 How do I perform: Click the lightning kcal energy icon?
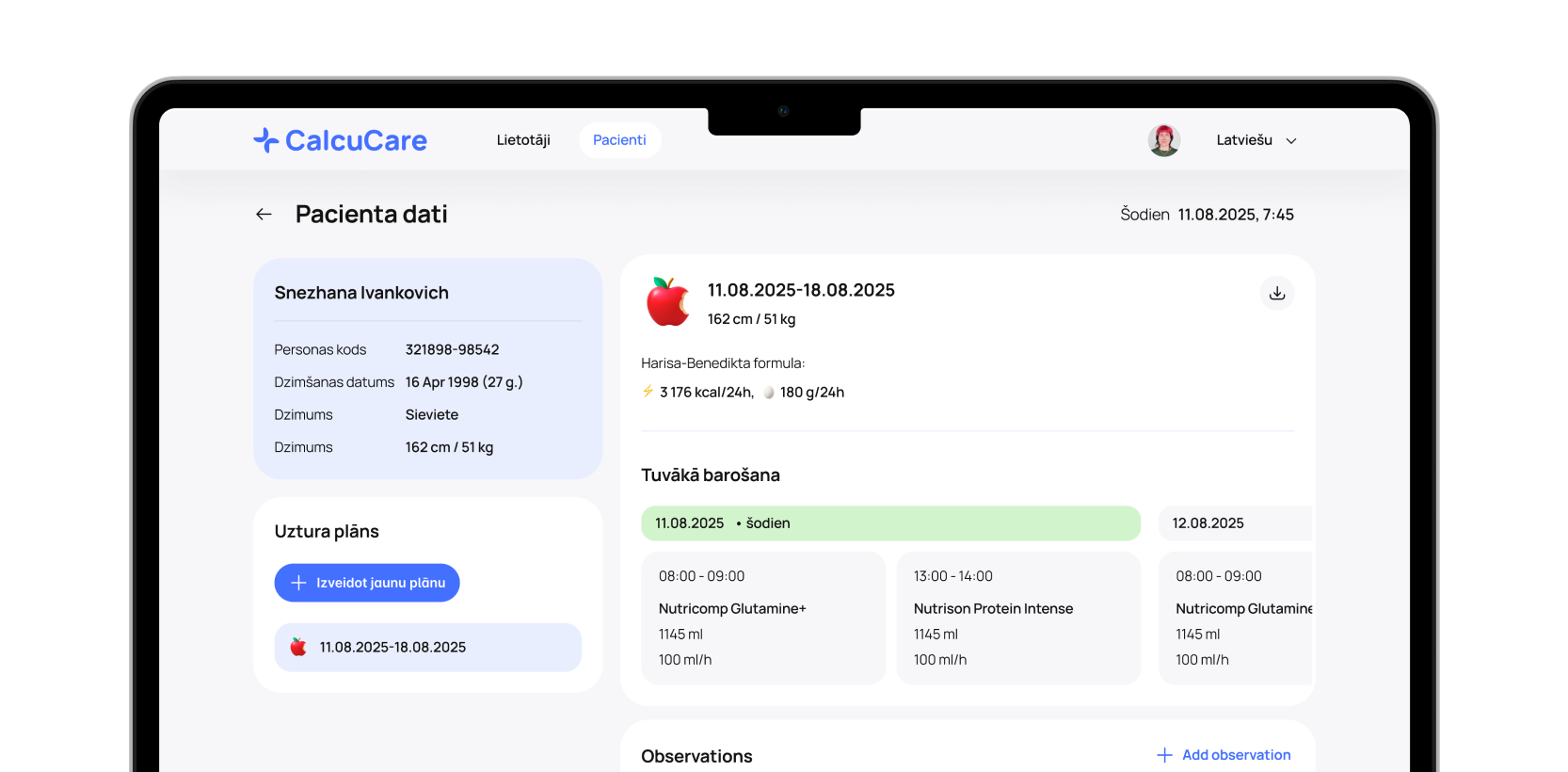tap(648, 392)
